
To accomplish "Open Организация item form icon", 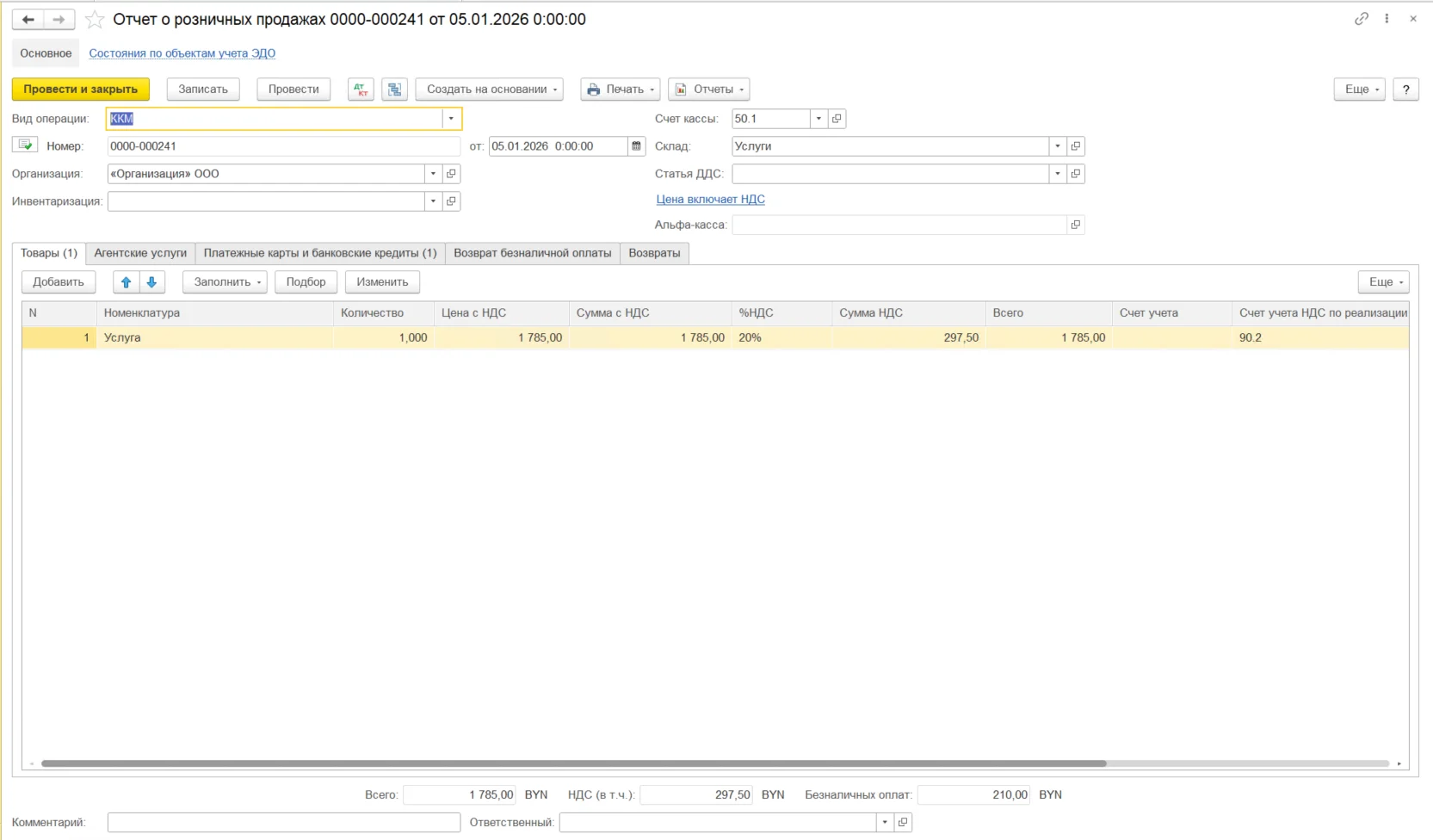I will (x=451, y=174).
